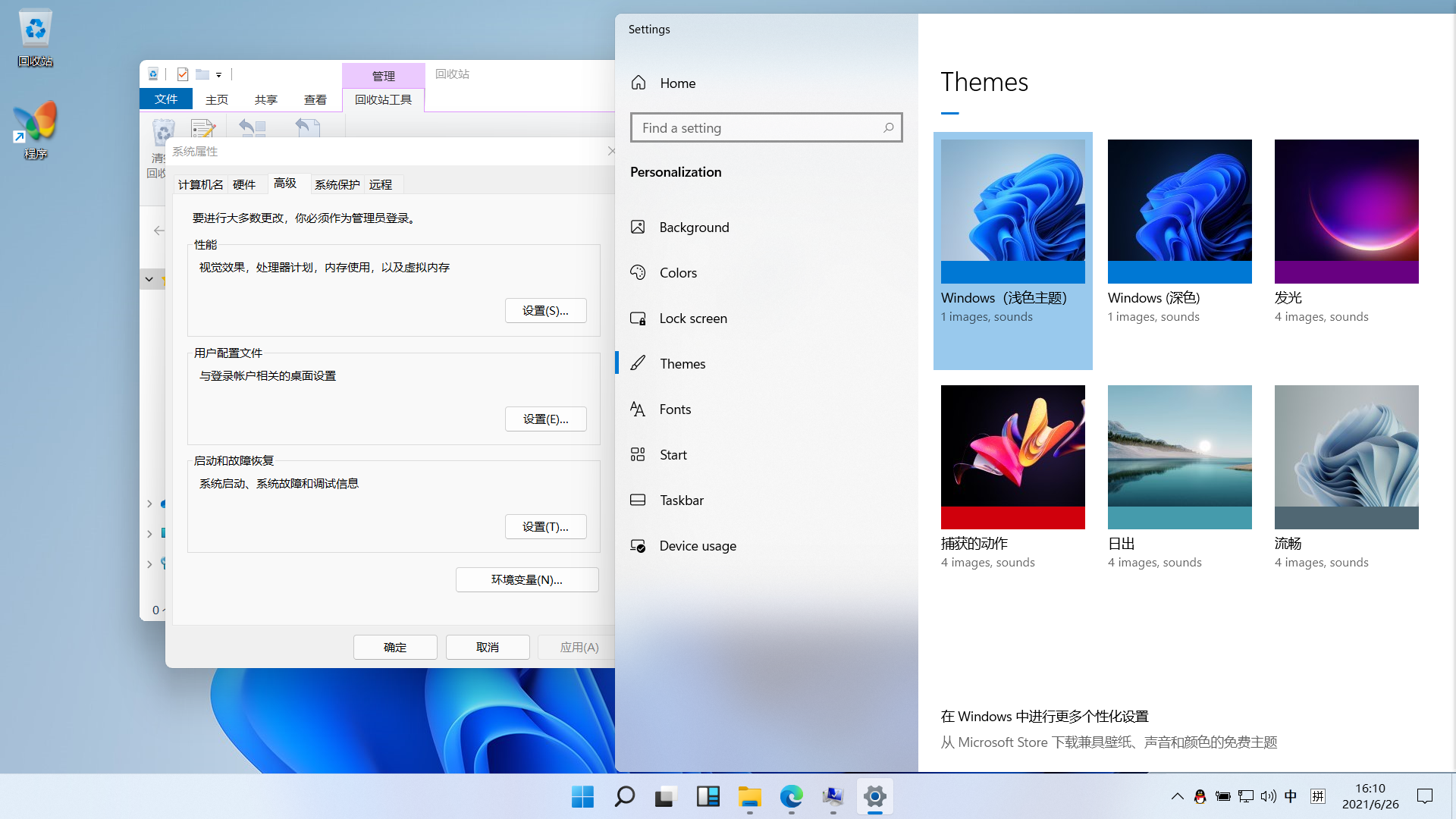Viewport: 1456px width, 819px height.
Task: Click the Lock screen icon
Action: click(x=638, y=318)
